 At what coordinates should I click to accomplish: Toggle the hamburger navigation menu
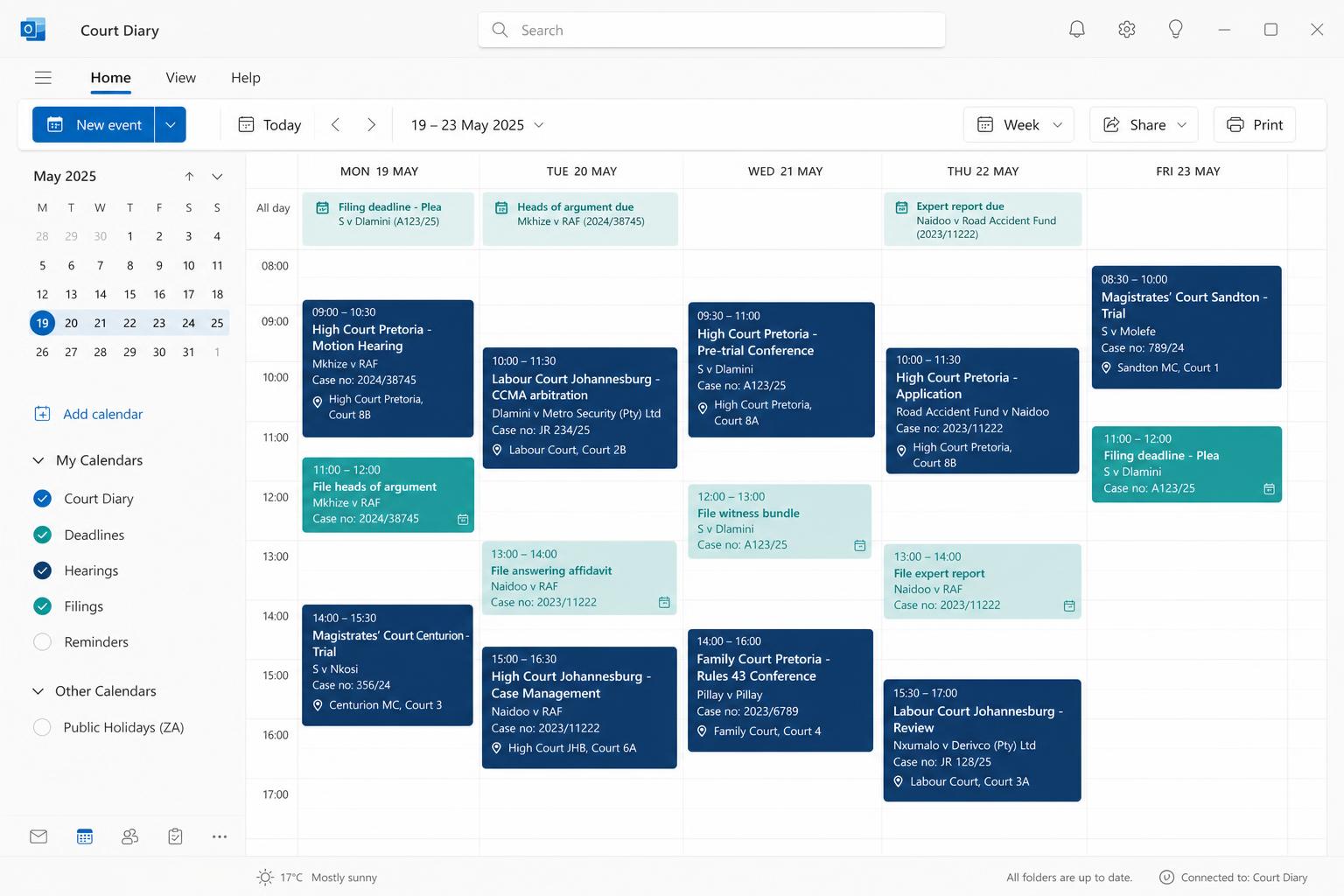click(43, 78)
